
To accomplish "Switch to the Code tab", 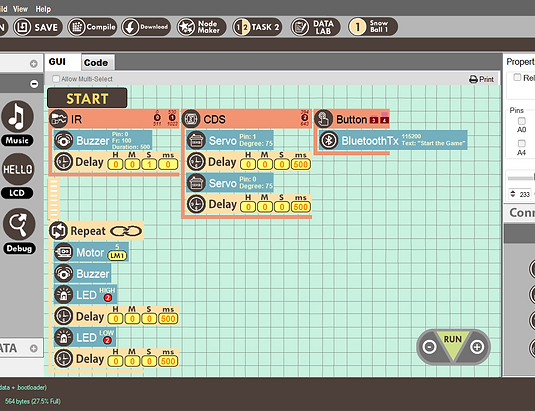I will point(97,63).
